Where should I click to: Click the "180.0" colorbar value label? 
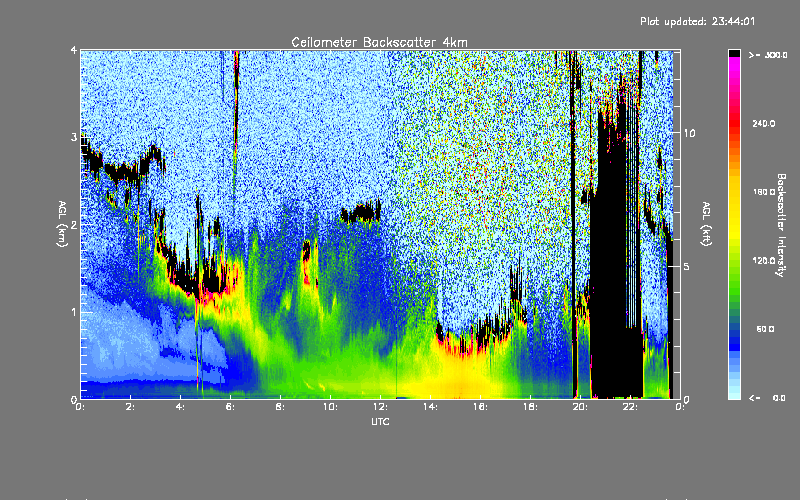[764, 192]
